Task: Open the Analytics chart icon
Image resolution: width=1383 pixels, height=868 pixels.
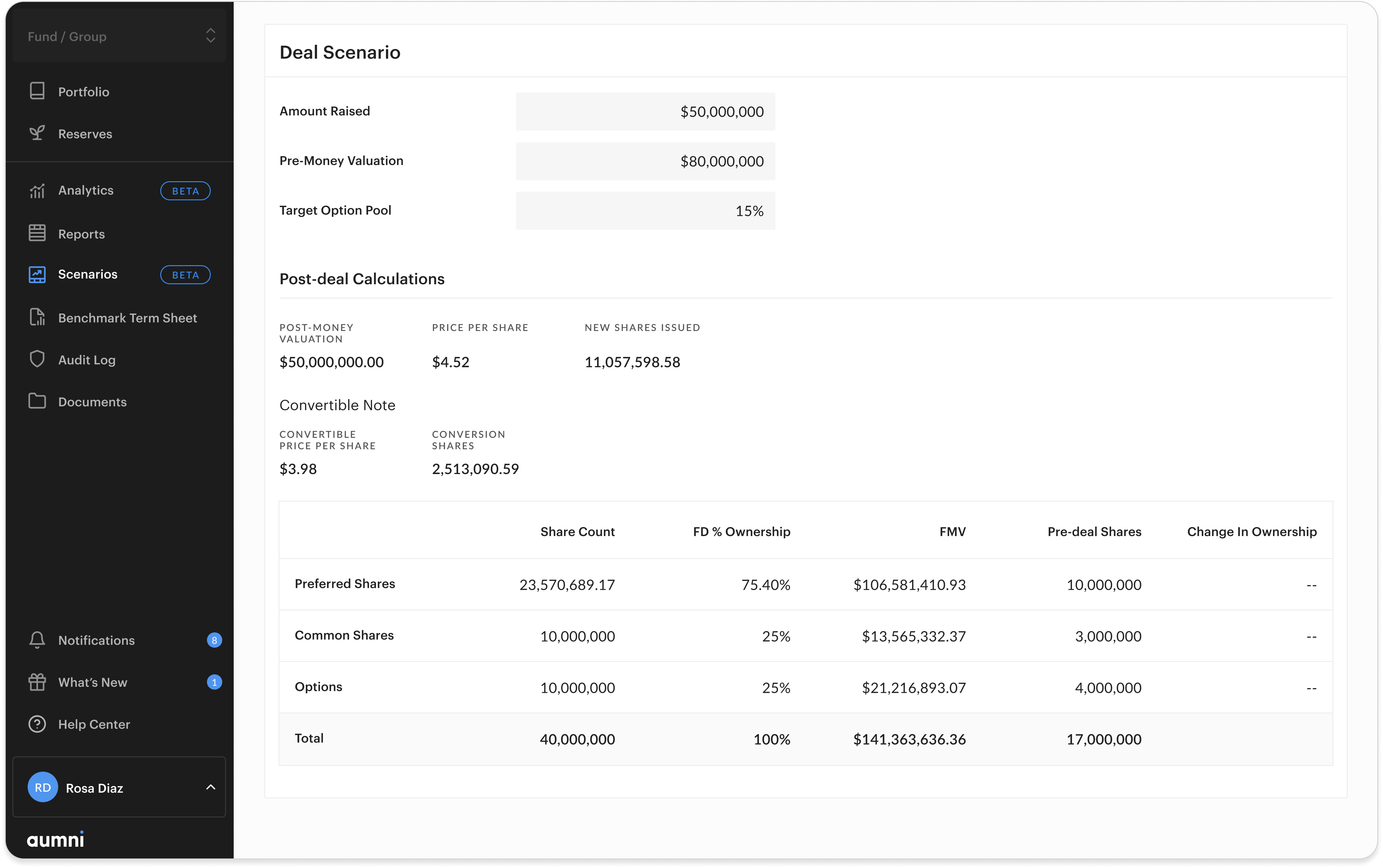Action: coord(37,190)
